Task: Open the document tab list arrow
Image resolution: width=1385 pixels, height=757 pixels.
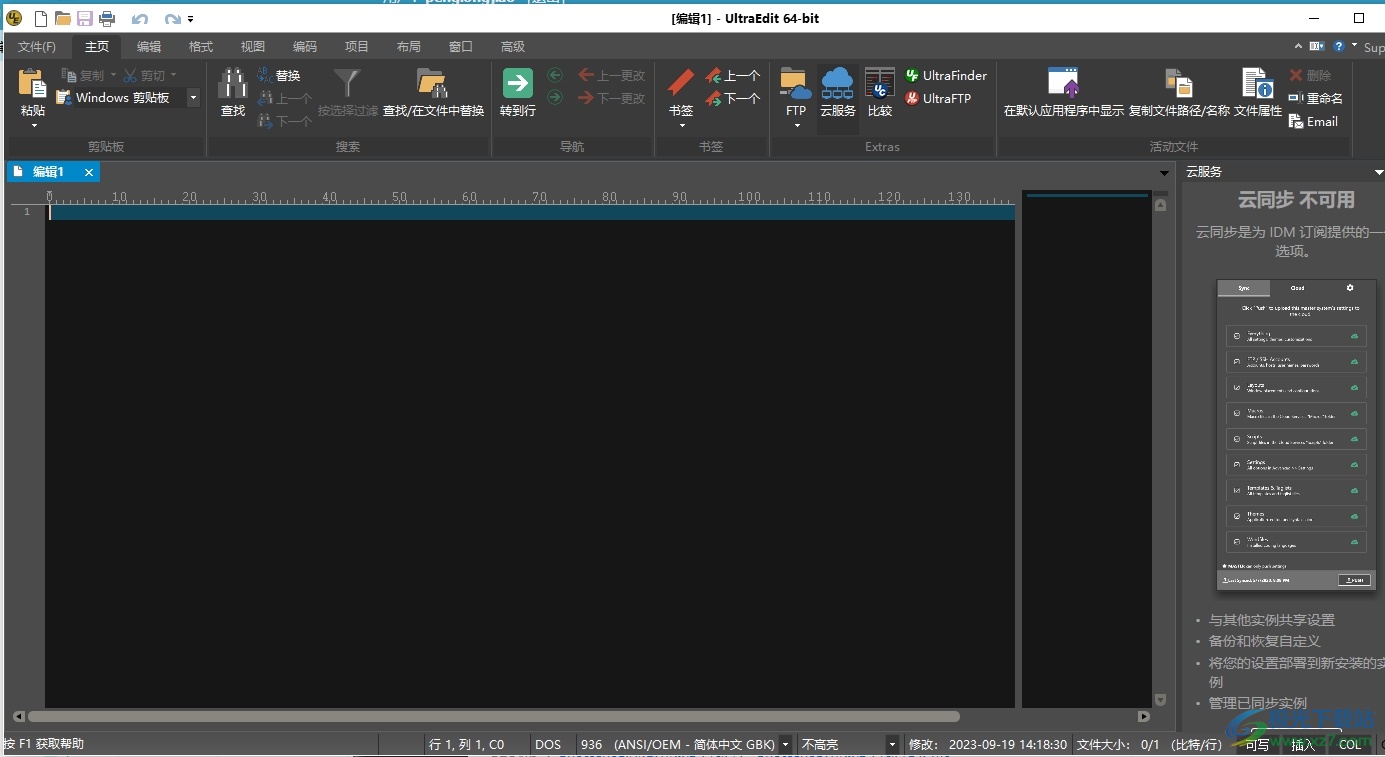Action: pyautogui.click(x=1164, y=173)
